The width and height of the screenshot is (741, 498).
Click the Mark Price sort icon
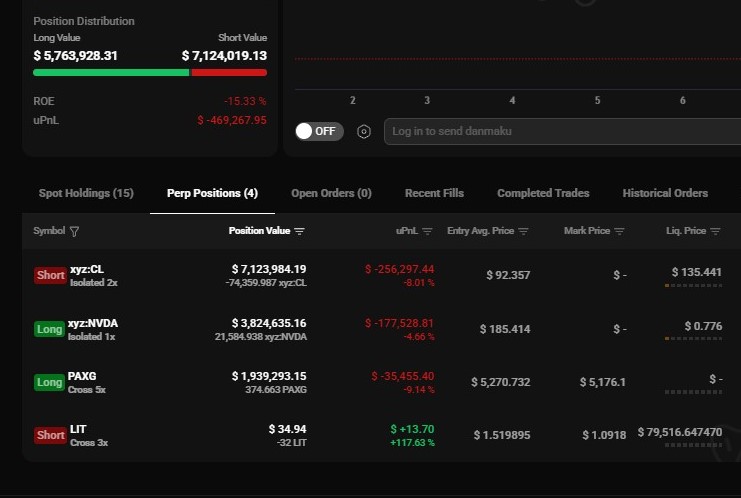pos(619,231)
